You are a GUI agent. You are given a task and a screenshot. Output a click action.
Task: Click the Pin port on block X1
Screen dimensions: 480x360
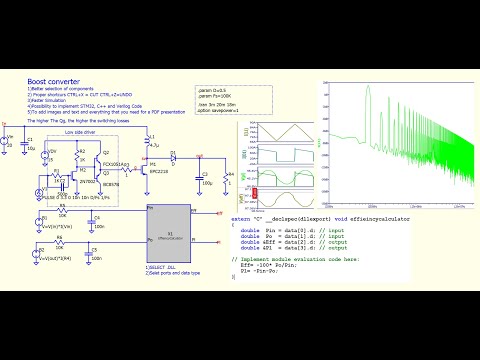[150, 208]
